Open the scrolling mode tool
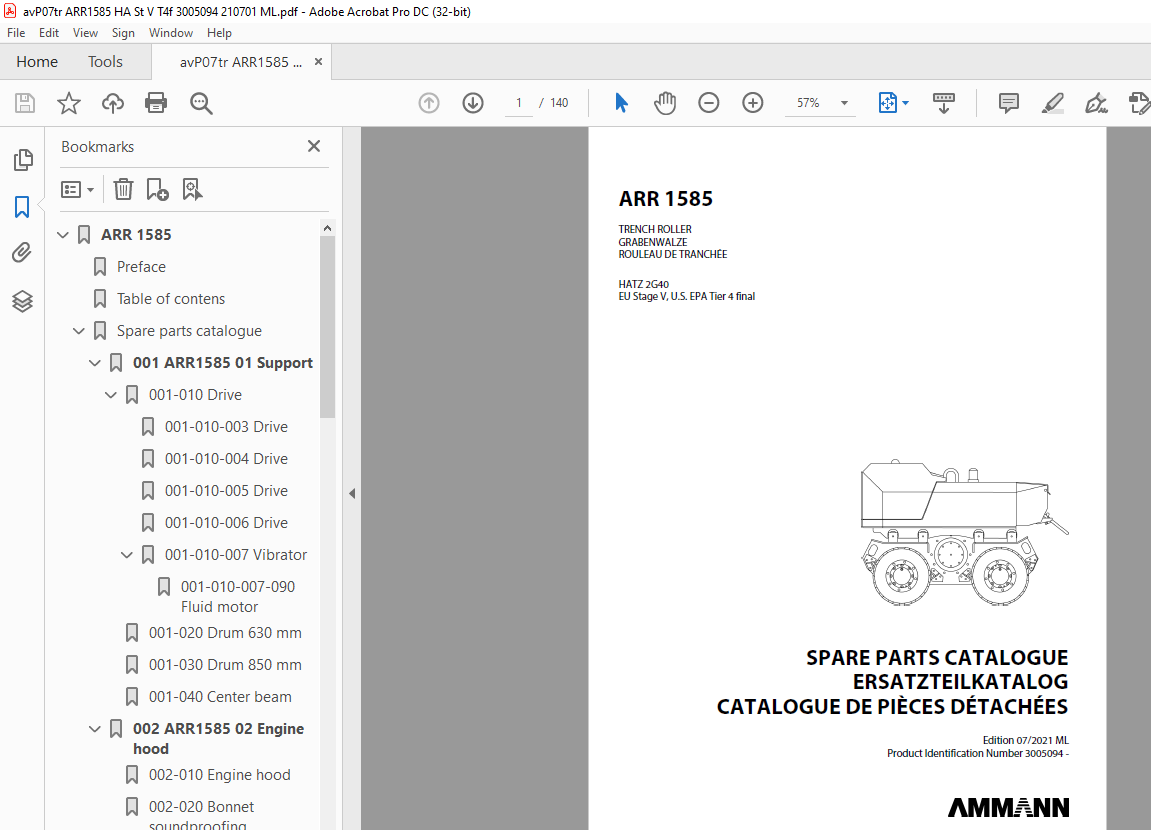This screenshot has width=1151, height=830. pos(943,103)
